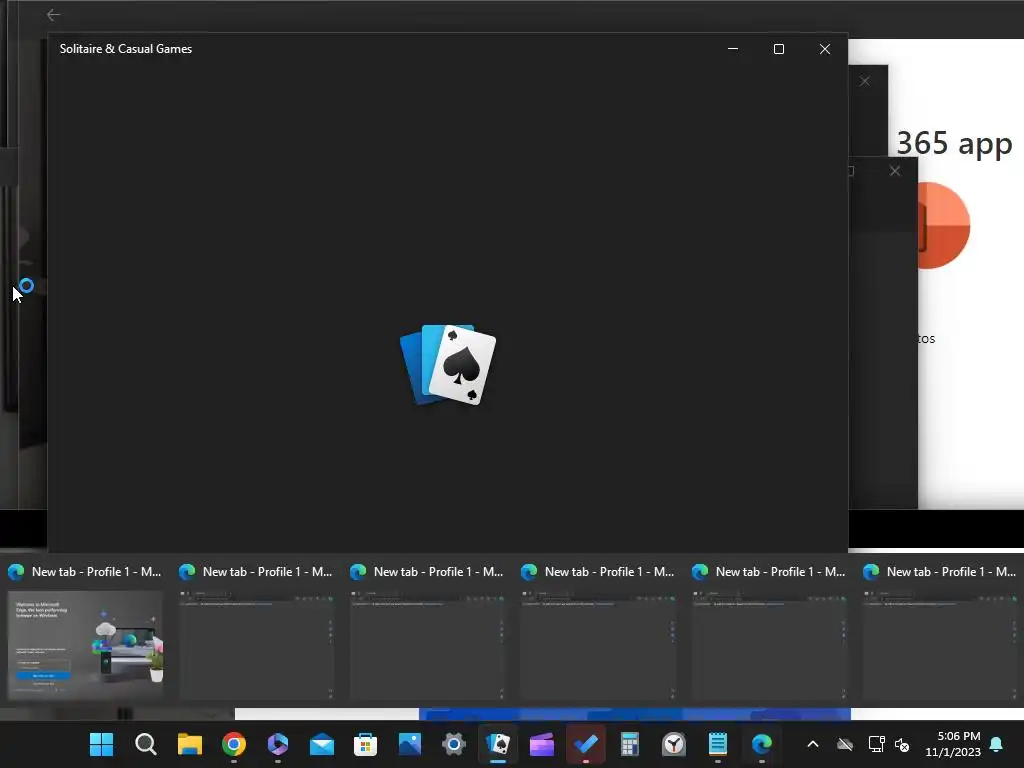Viewport: 1024px width, 768px height.
Task: Open the Clipchamp video editor icon
Action: [542, 744]
